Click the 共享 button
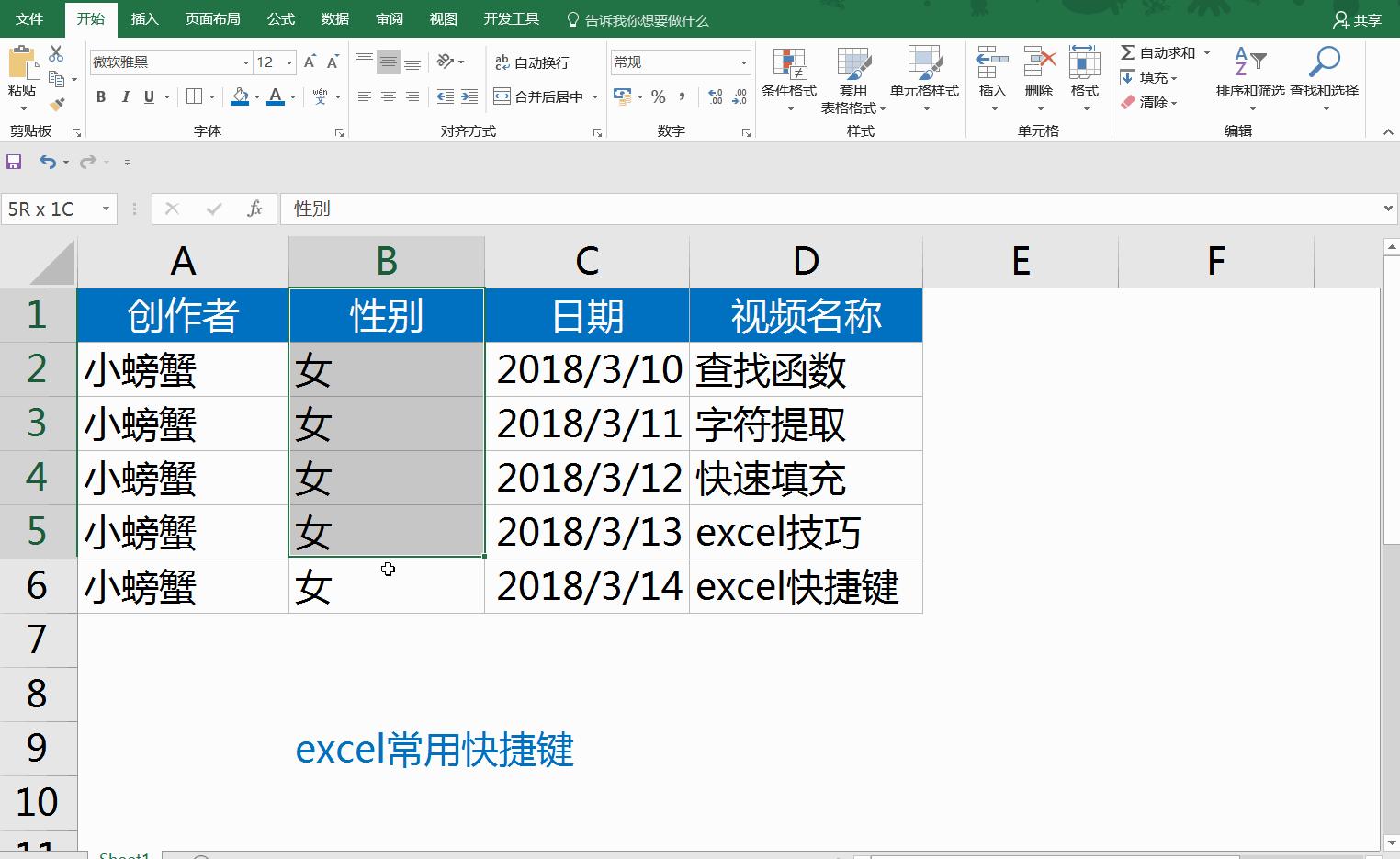Image resolution: width=1400 pixels, height=859 pixels. pyautogui.click(x=1358, y=18)
